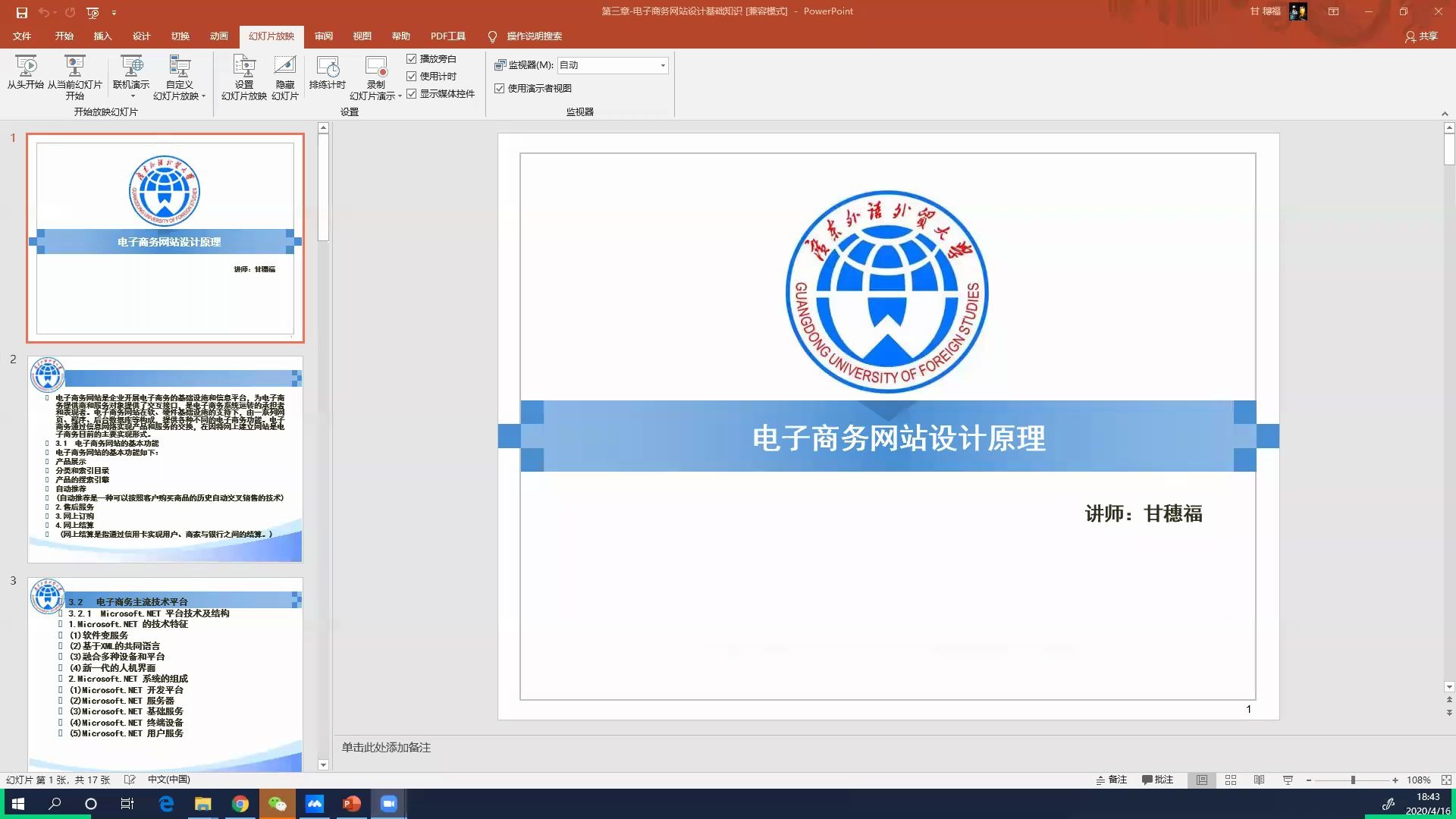The height and width of the screenshot is (819, 1456).
Task: Toggle 使用计时 checkbox
Action: (x=412, y=76)
